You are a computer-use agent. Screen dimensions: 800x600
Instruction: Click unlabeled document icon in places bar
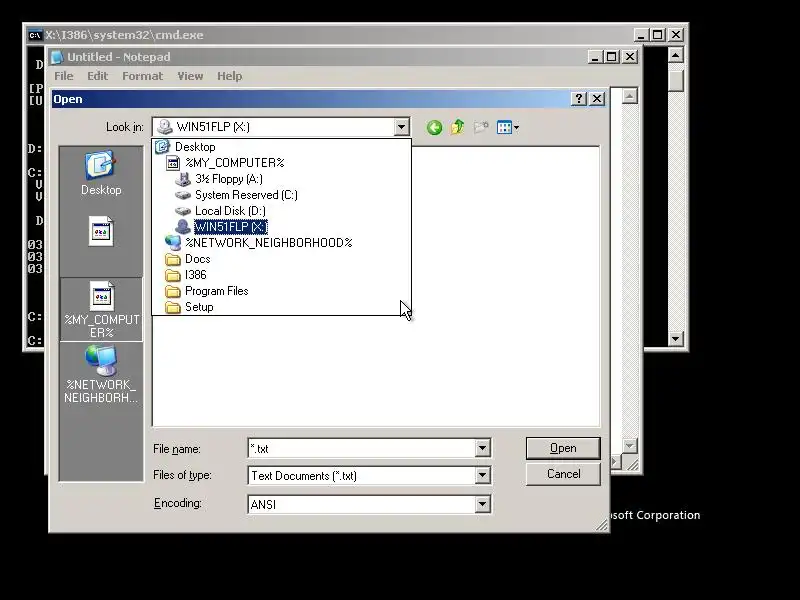pyautogui.click(x=101, y=231)
